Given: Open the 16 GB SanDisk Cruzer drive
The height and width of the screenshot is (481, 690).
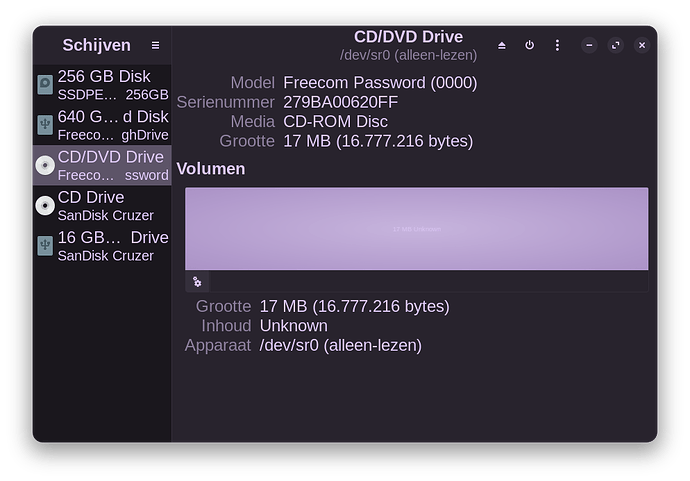Looking at the screenshot, I should tap(112, 245).
